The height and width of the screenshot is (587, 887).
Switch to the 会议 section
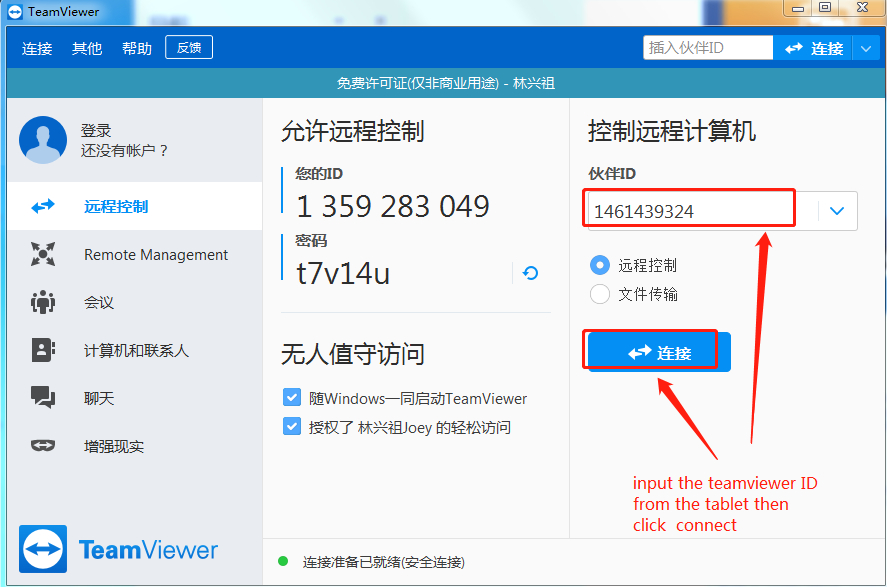[135, 303]
